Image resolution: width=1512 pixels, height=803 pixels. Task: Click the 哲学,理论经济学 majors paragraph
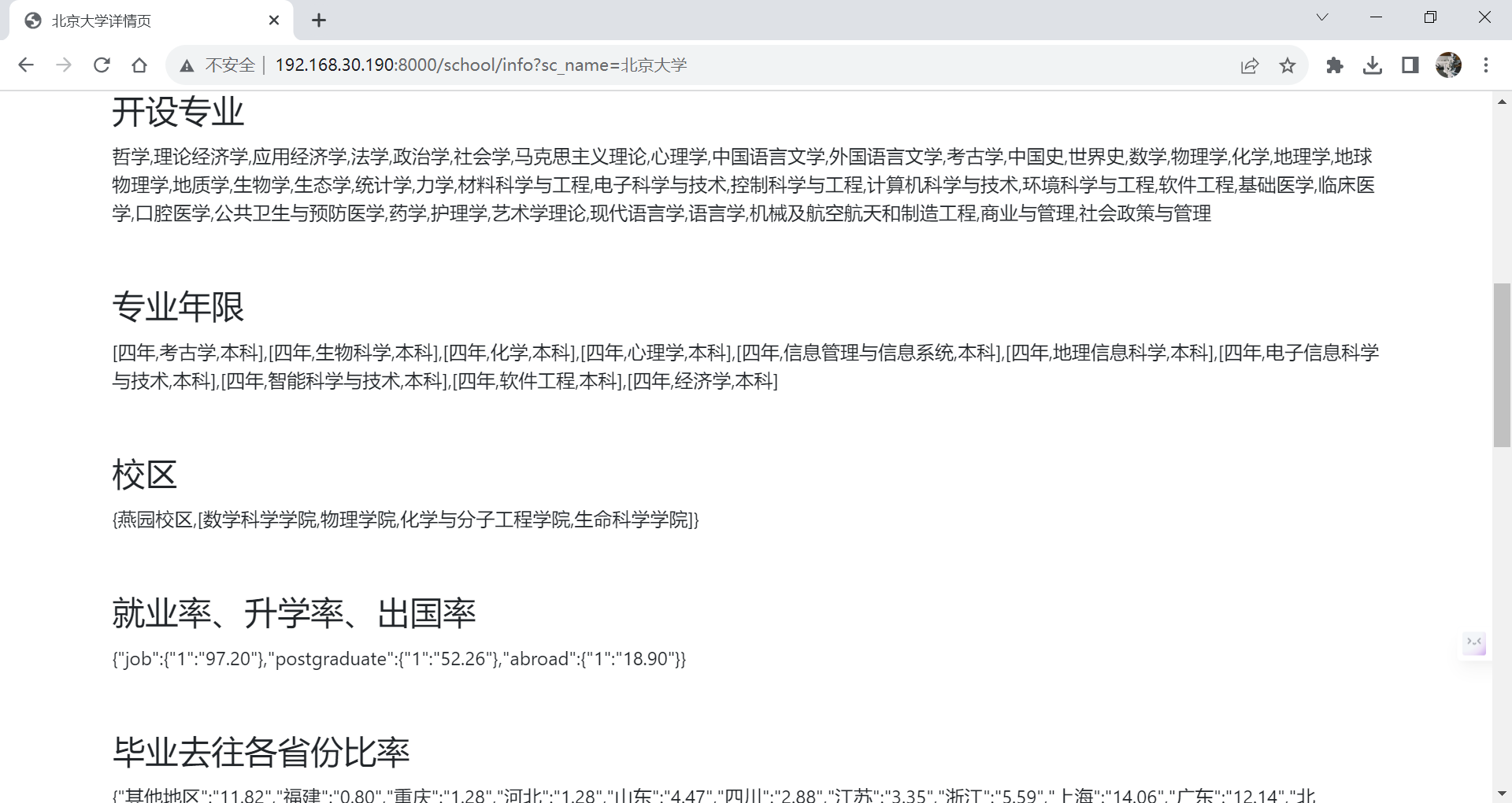pos(744,185)
